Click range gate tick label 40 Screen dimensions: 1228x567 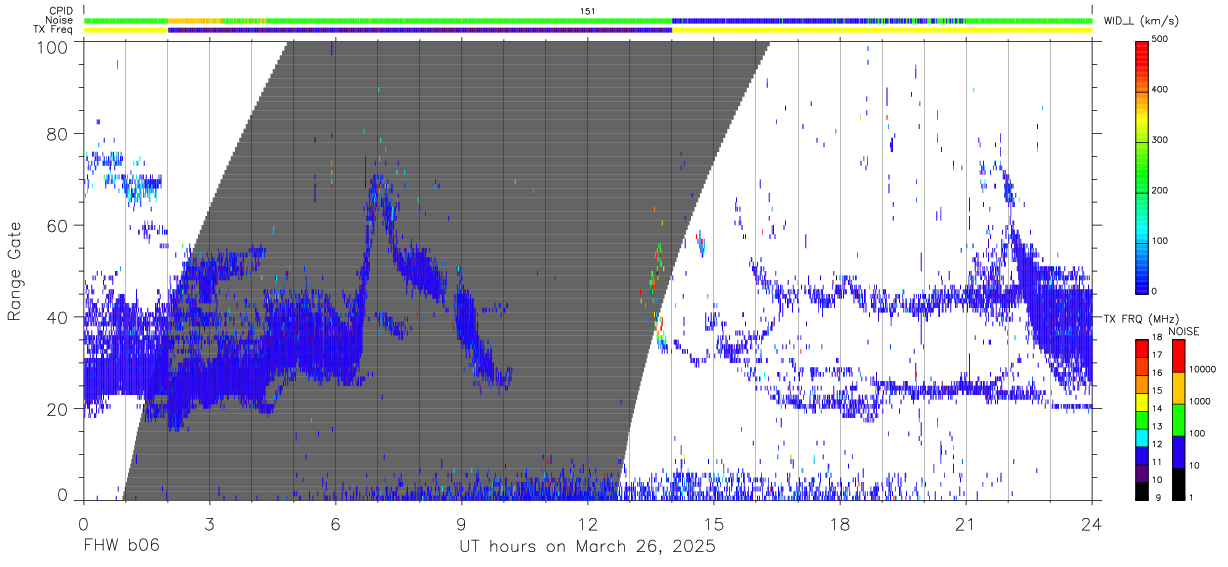point(57,317)
